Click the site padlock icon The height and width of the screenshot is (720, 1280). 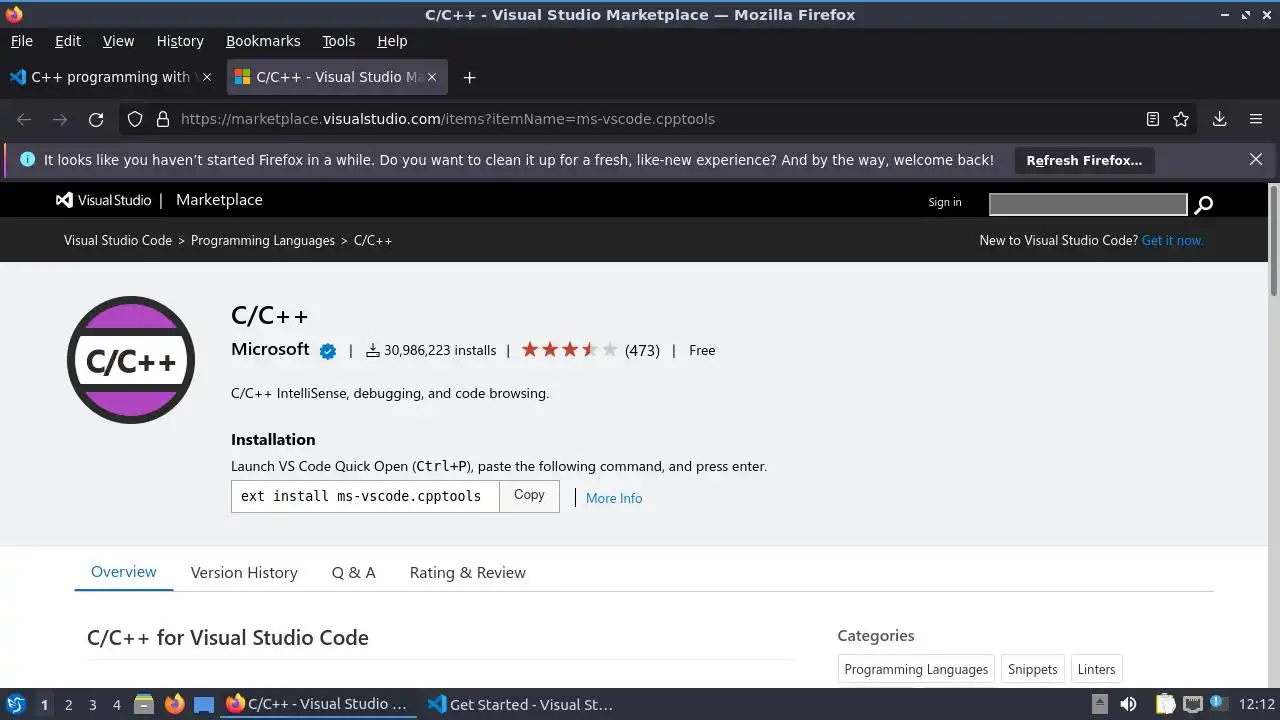pos(163,119)
